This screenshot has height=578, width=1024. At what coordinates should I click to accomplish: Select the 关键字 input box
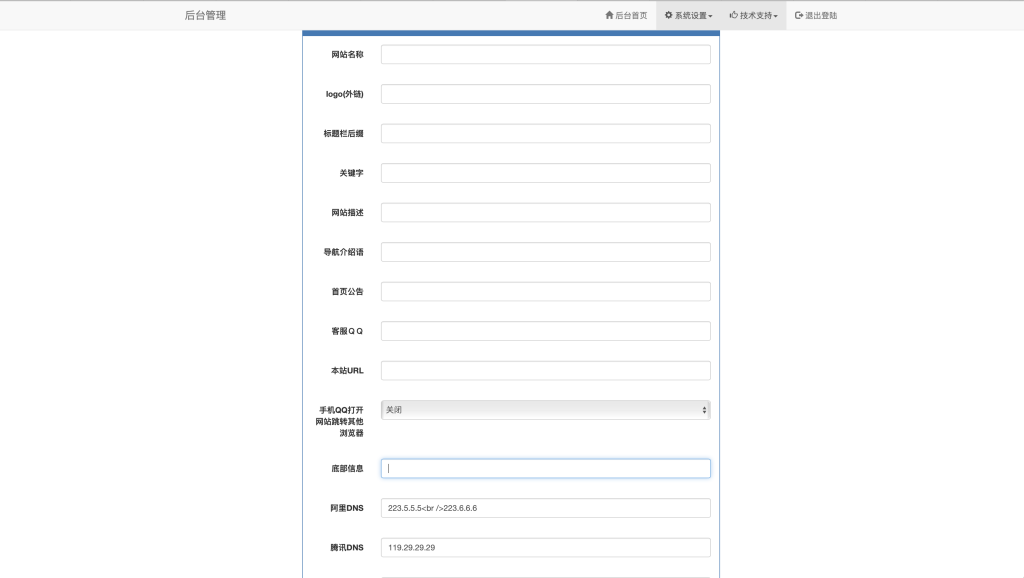pyautogui.click(x=545, y=172)
